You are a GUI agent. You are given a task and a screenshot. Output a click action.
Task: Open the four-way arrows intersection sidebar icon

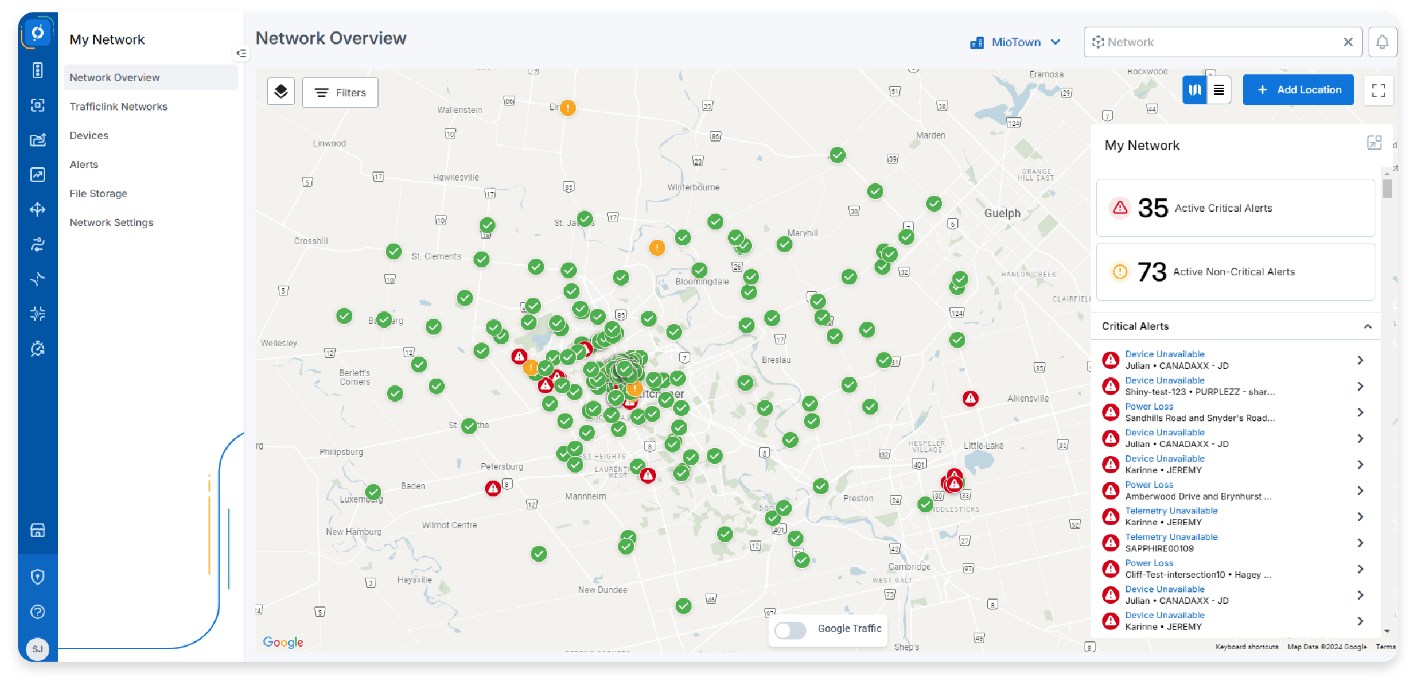point(38,209)
